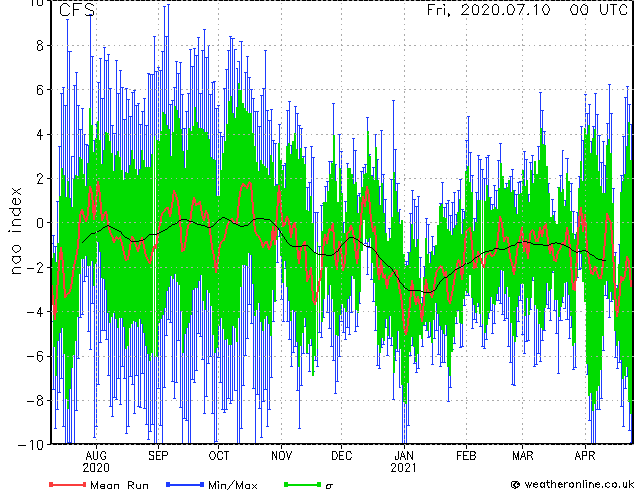Click the MAR month axis label

pyautogui.click(x=523, y=456)
